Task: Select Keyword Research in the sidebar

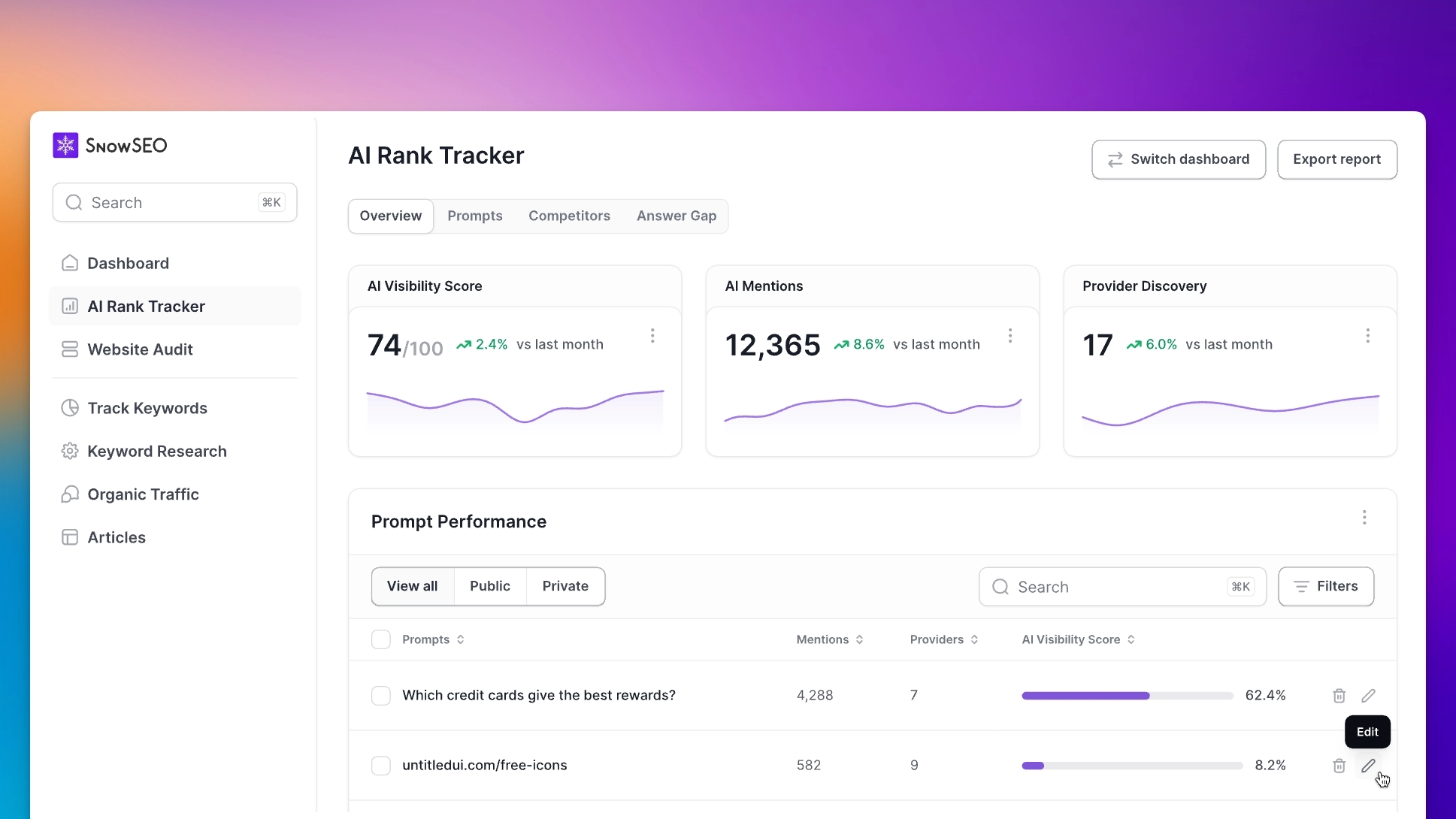Action: (157, 451)
